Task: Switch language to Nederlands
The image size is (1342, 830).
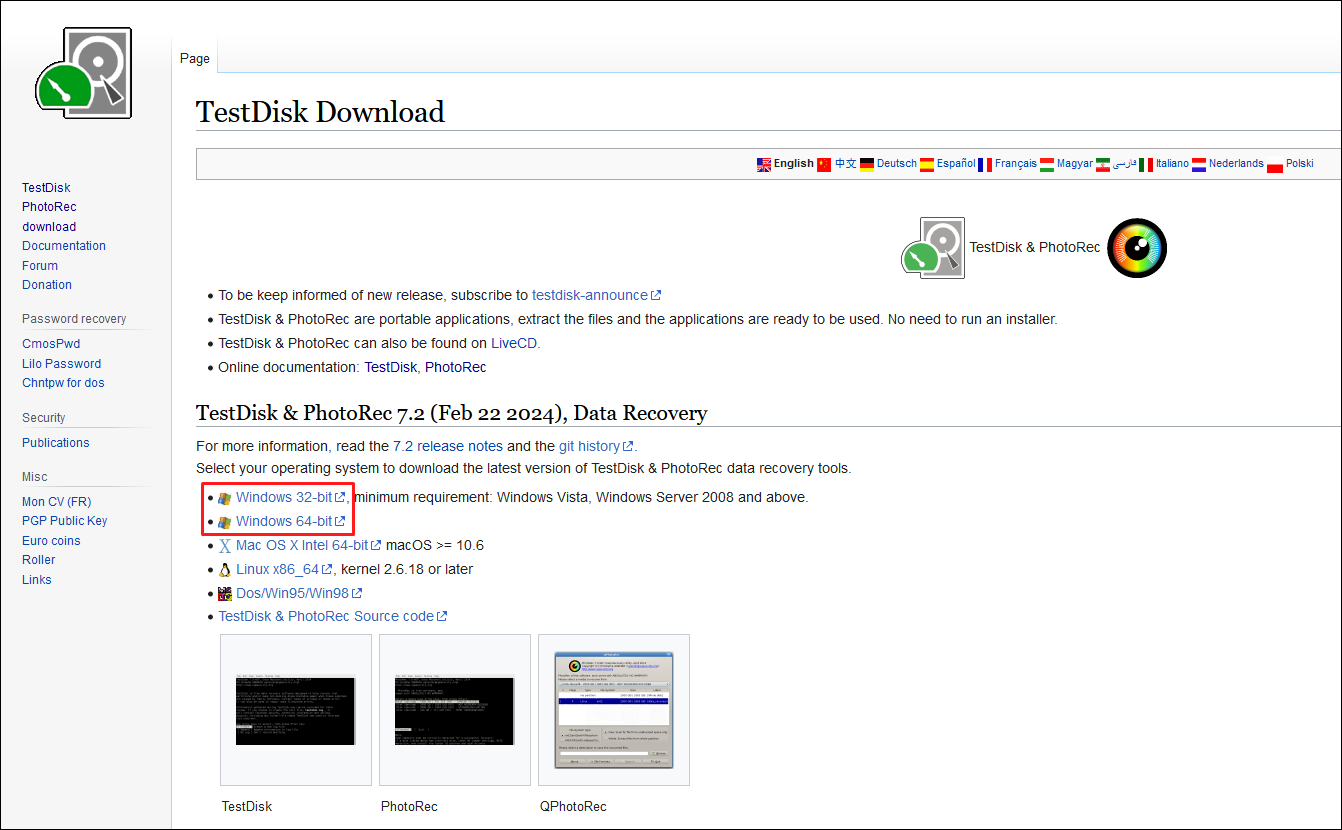Action: pyautogui.click(x=1236, y=164)
